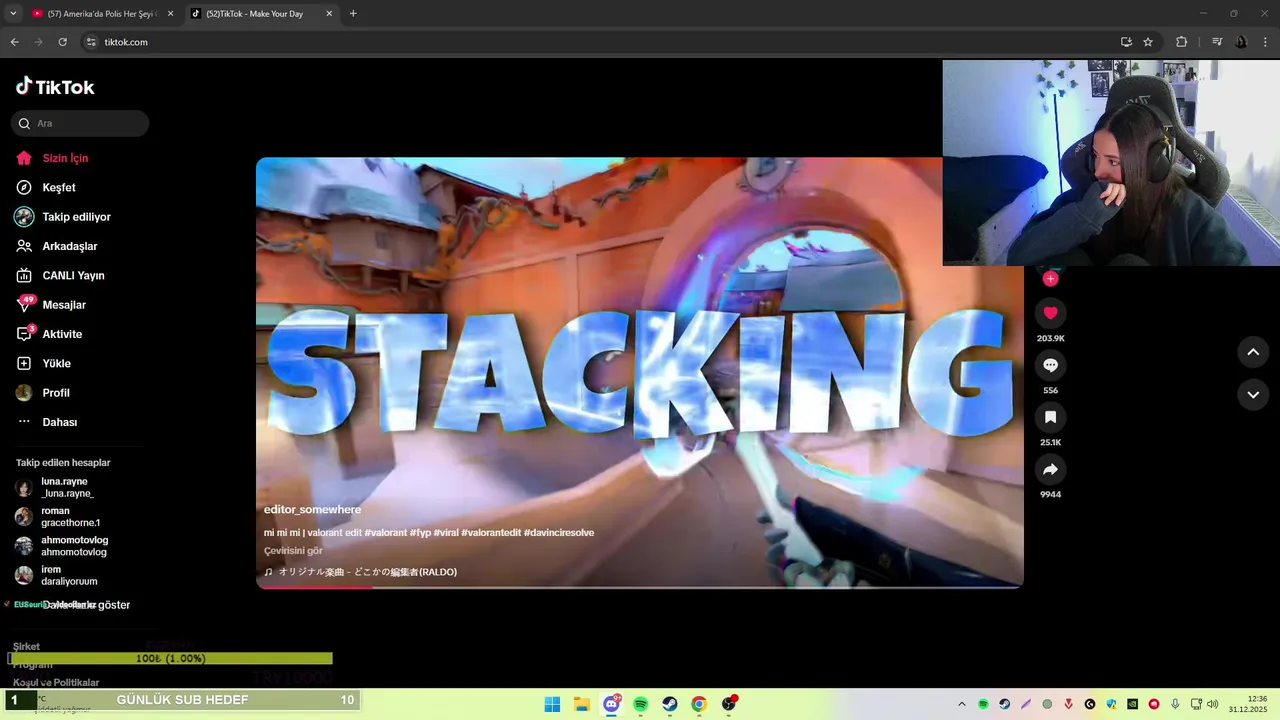Open the Arkadaşlar friends icon
Viewport: 1280px width, 720px height.
pos(24,246)
